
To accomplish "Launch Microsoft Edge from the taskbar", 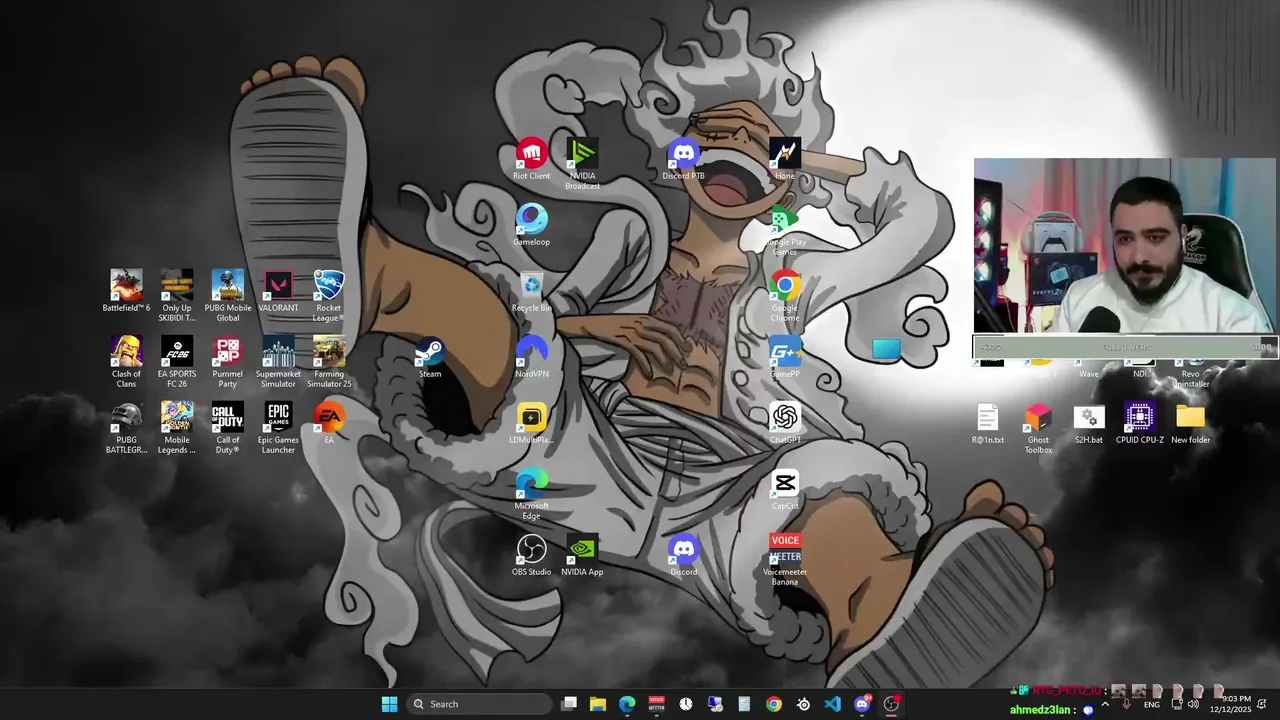I will point(627,704).
